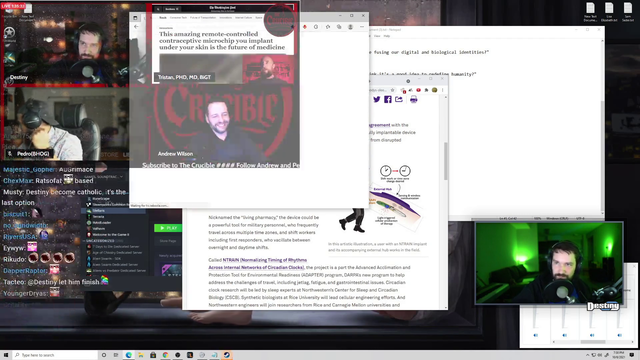Open the 'agreement' link in the article
This screenshot has width=640, height=360.
click(379, 125)
